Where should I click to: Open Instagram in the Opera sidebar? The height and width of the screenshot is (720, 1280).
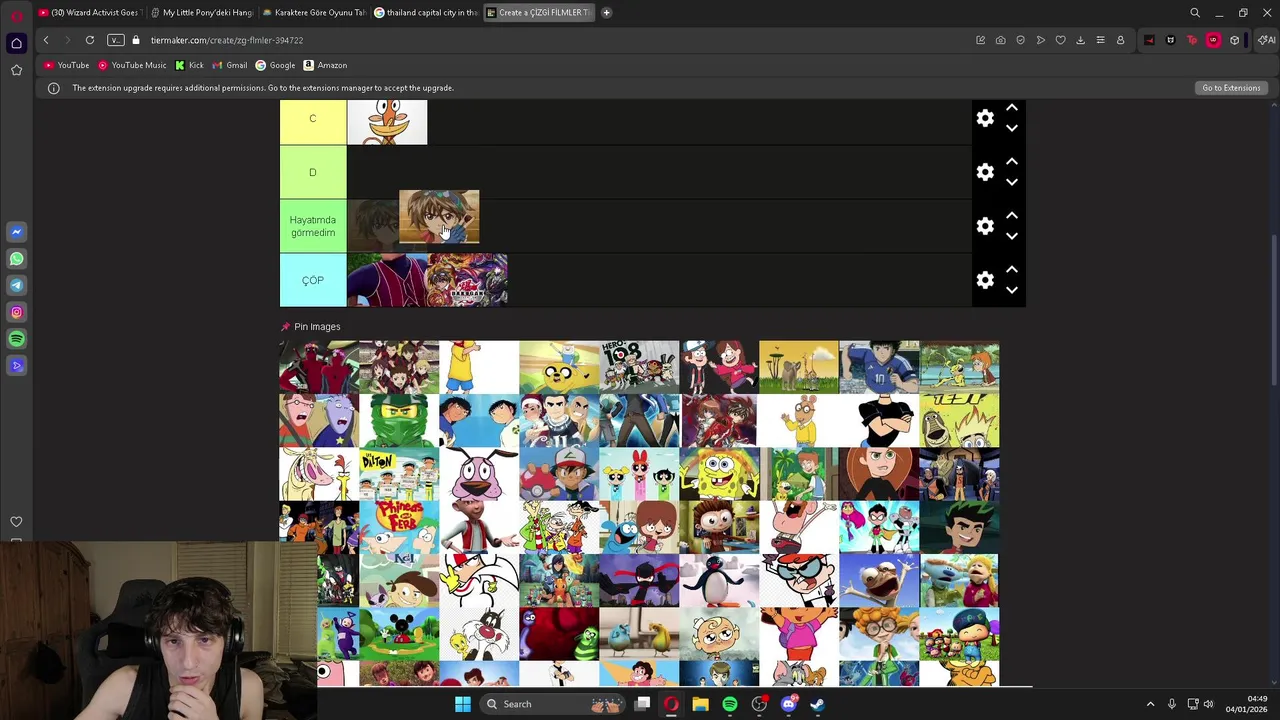pos(16,312)
